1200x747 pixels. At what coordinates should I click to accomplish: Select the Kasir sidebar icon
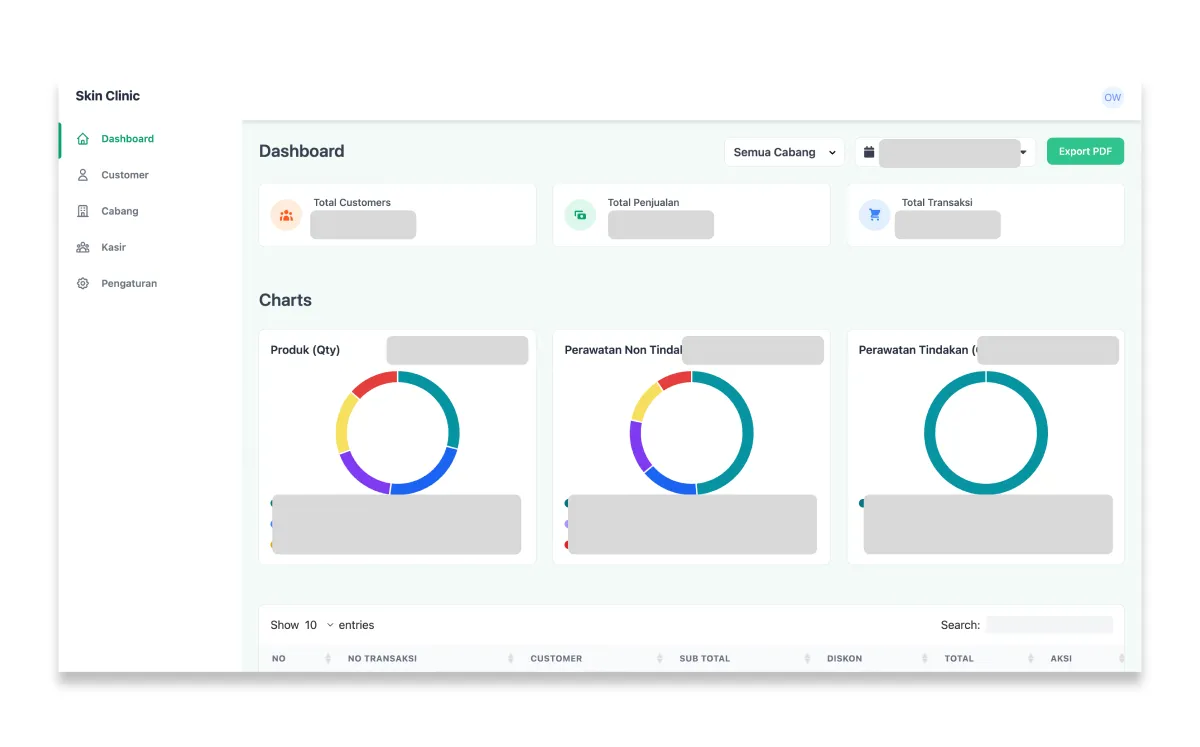[82, 247]
